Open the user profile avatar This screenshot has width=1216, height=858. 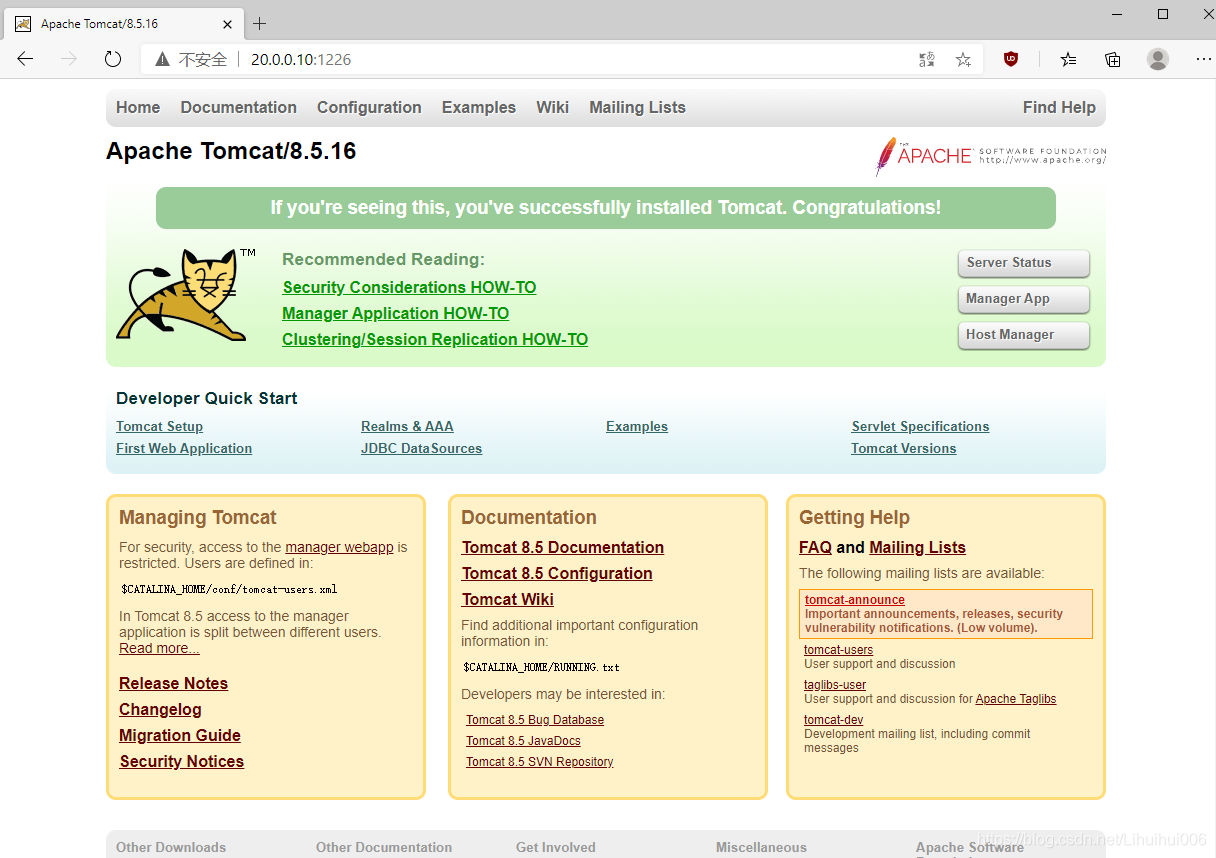pos(1158,59)
